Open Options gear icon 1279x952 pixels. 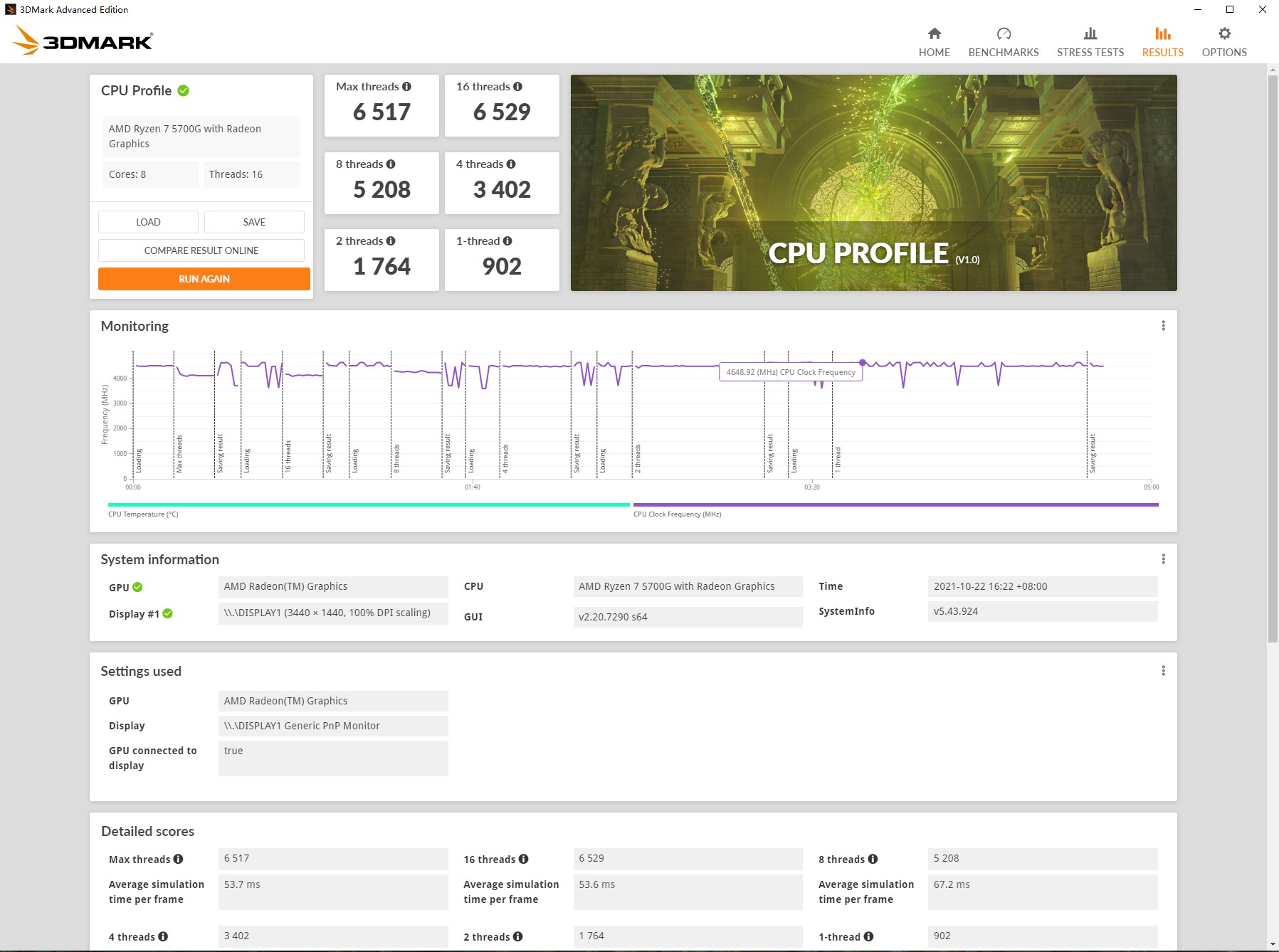click(1224, 33)
